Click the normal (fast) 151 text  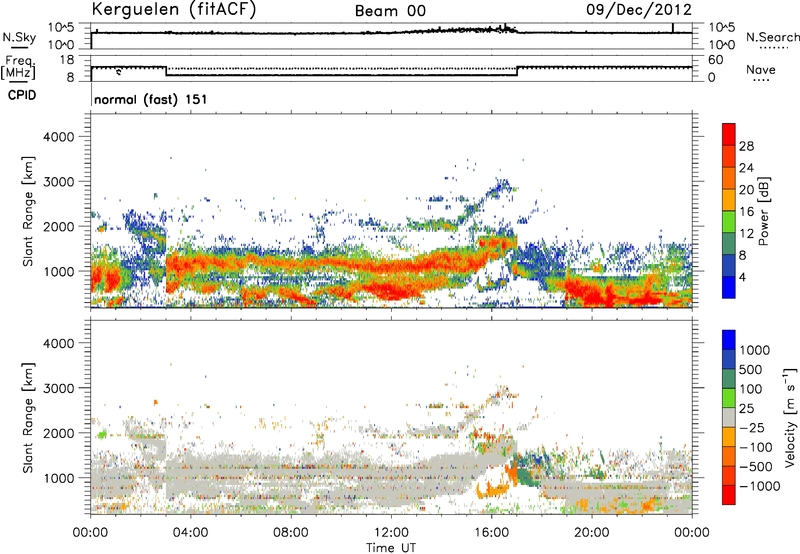tap(151, 99)
